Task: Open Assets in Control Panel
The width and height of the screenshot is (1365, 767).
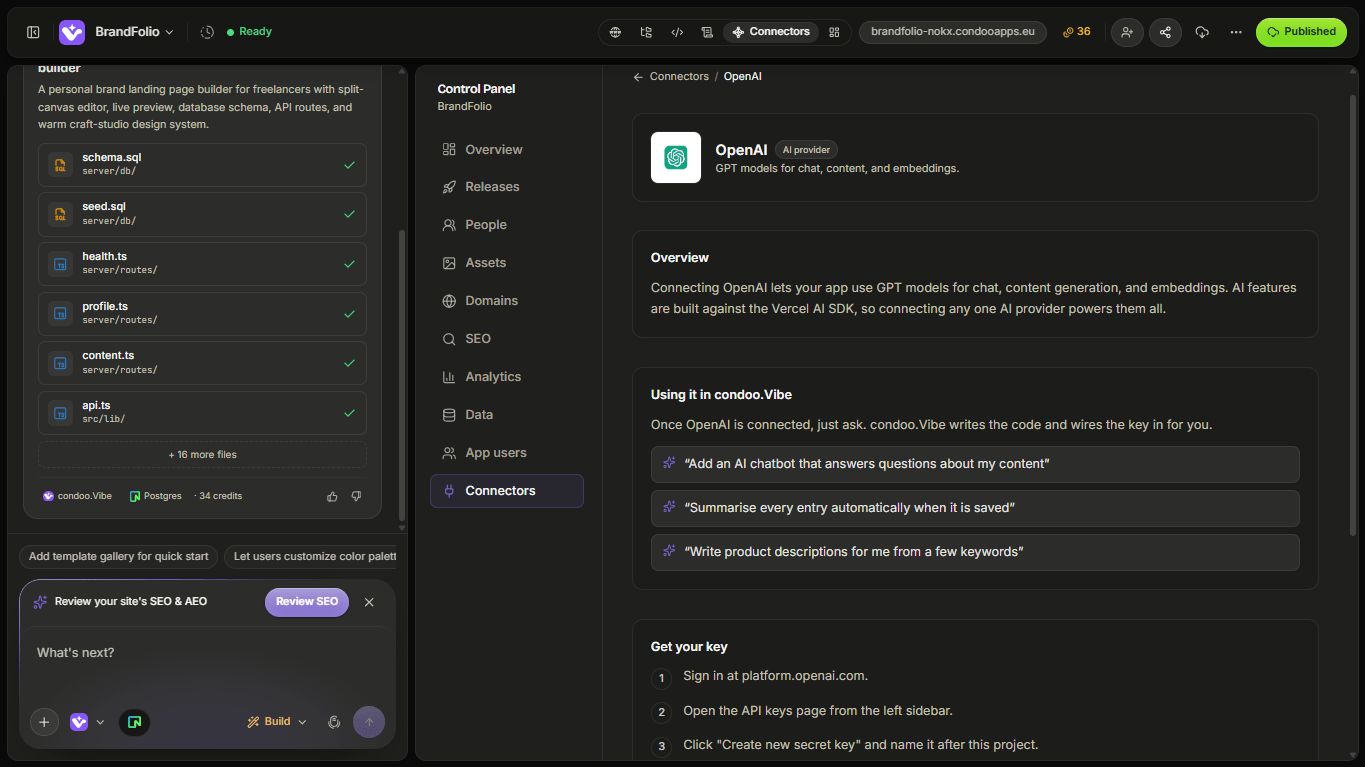Action: click(507, 263)
